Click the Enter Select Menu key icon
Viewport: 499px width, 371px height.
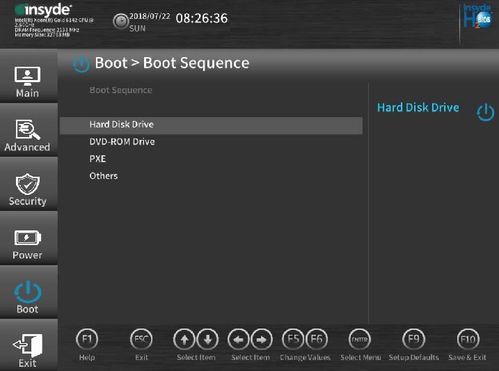tap(360, 340)
